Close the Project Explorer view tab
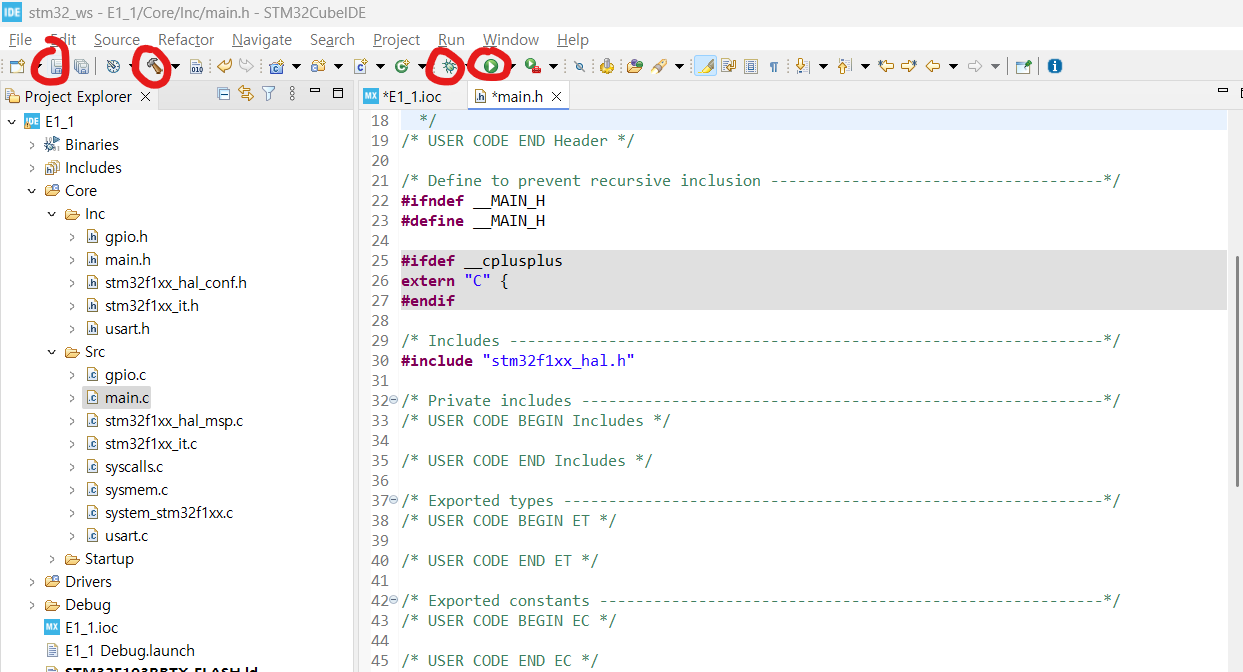 (145, 96)
